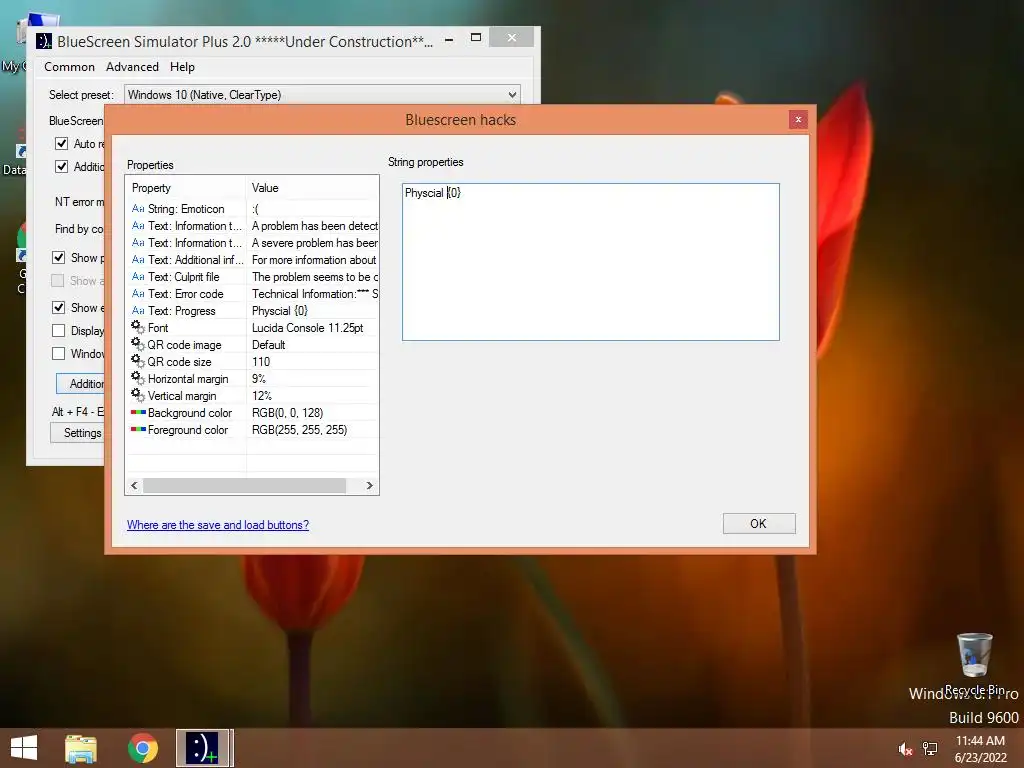Enable the Display... checkbox
The image size is (1024, 768).
(59, 330)
